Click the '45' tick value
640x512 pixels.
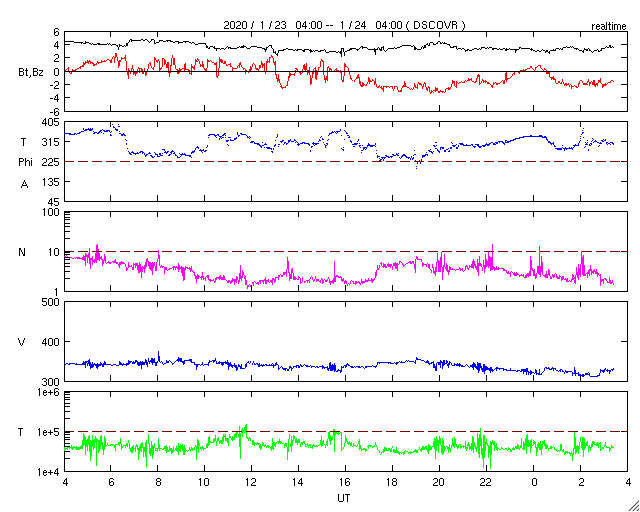point(53,202)
